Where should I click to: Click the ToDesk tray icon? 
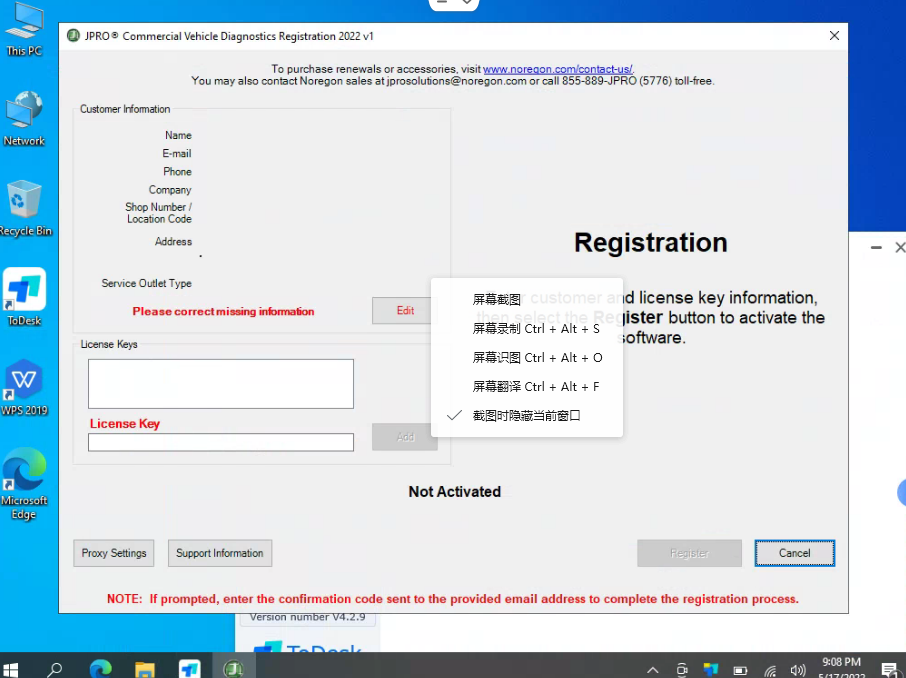[711, 670]
